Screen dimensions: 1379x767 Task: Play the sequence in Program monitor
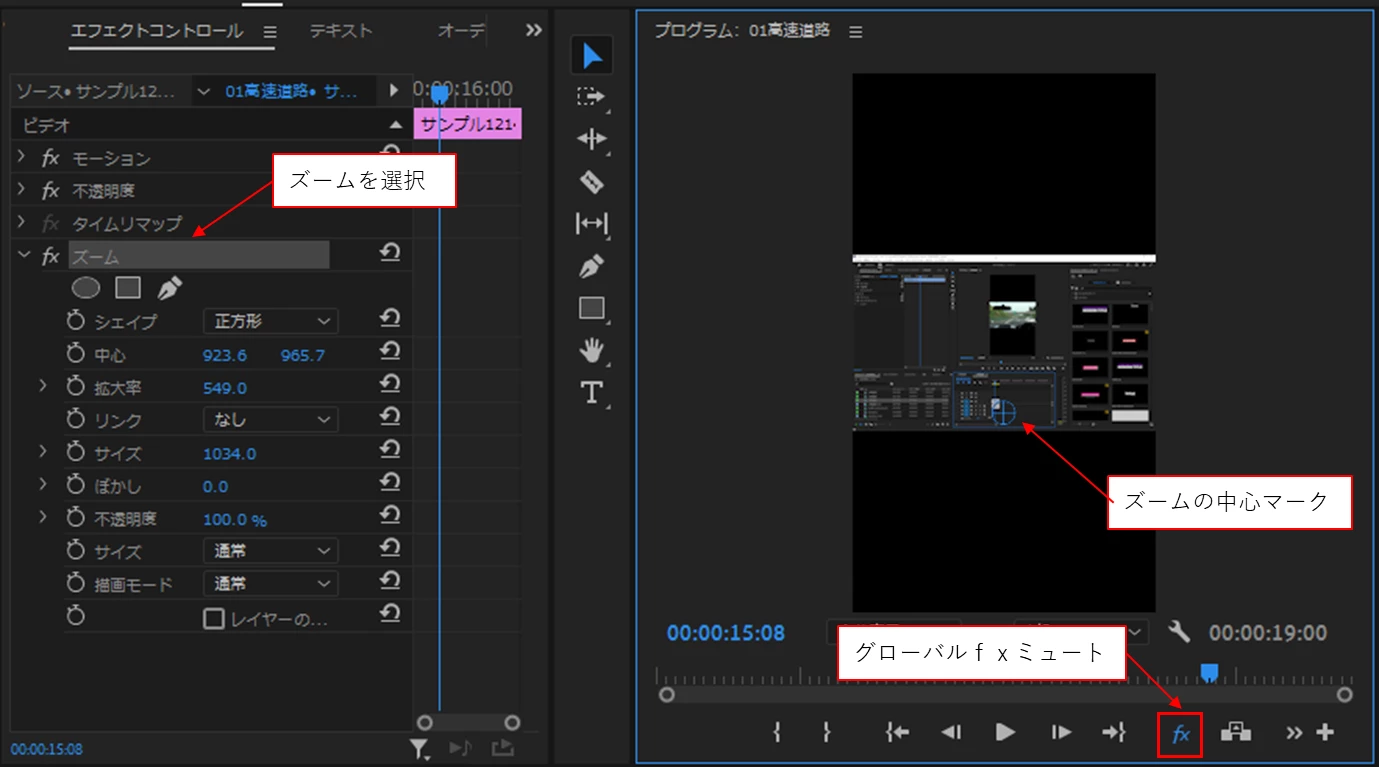tap(1005, 732)
